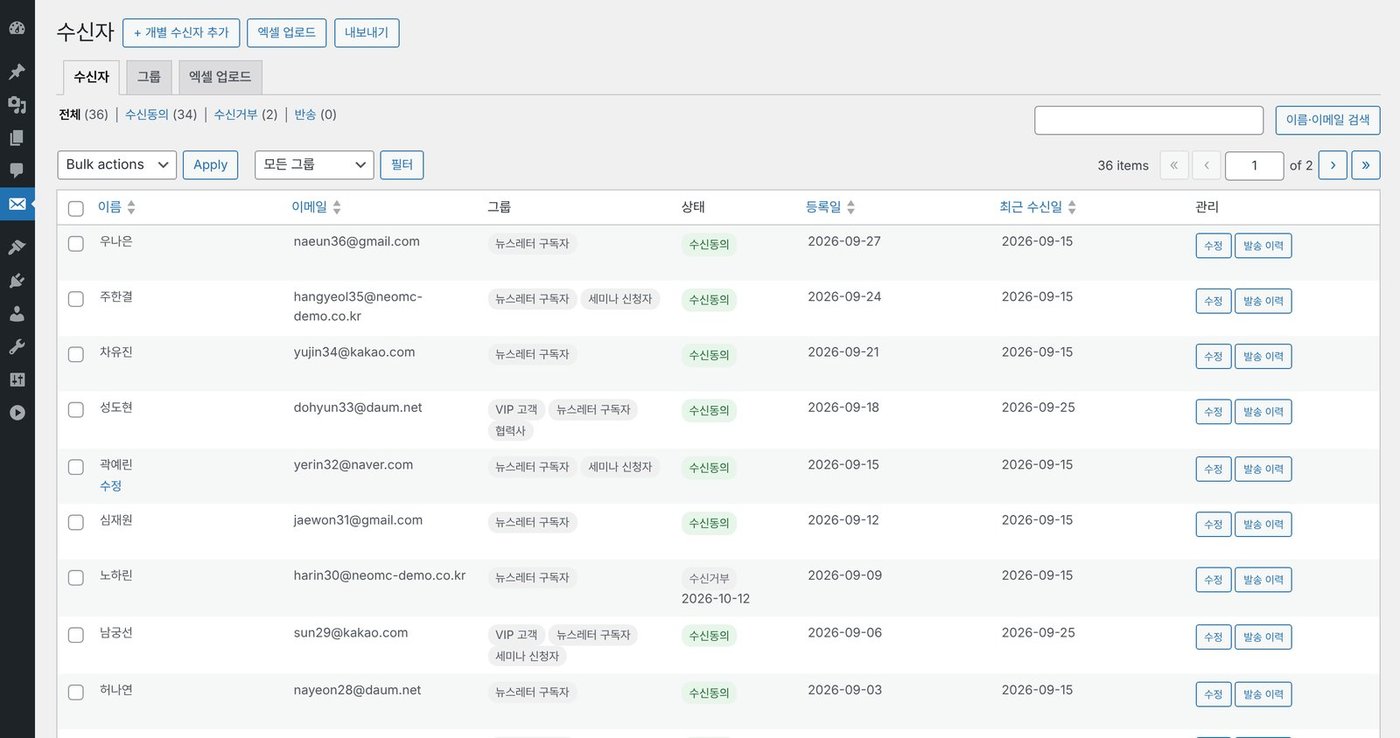Select the checkbox for 성도현
1400x738 pixels.
76,409
